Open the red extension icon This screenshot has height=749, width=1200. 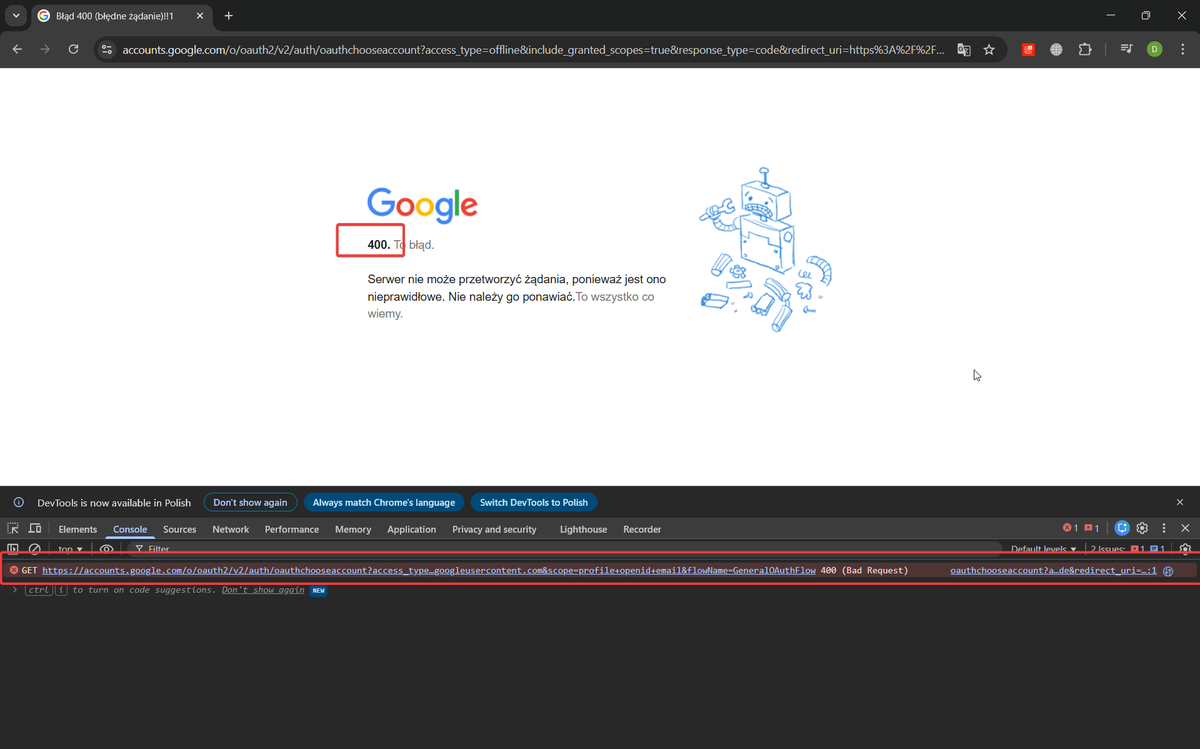coord(1028,49)
